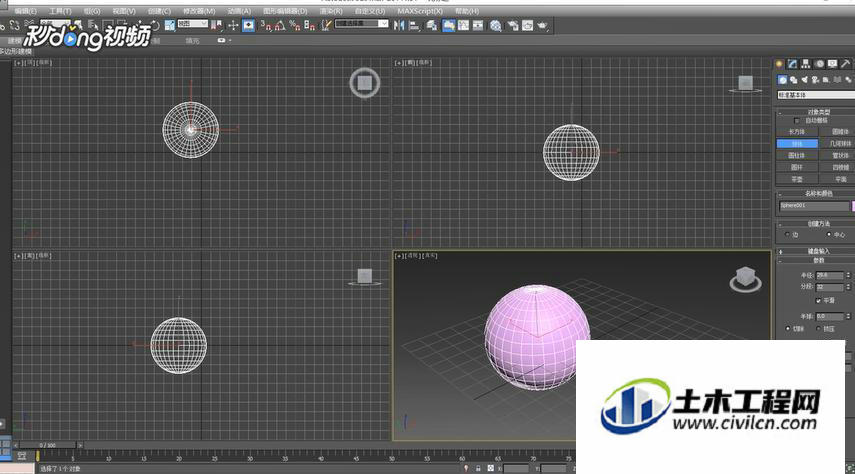Screen dimensions: 855x474
Task: Open the MAXScript(X) menu
Action: (420, 11)
